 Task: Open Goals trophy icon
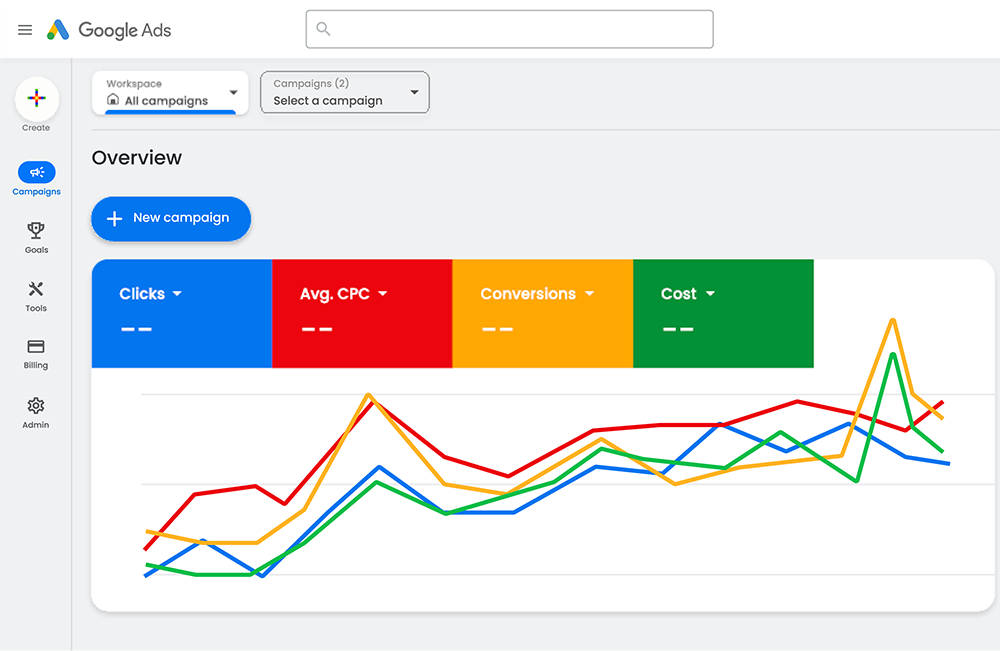coord(36,231)
